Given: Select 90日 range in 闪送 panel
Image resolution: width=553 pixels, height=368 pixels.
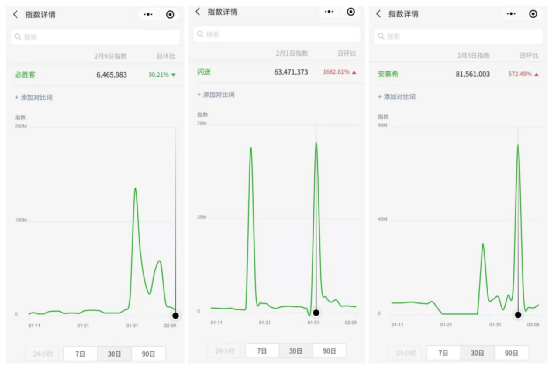Looking at the screenshot, I should coord(329,351).
